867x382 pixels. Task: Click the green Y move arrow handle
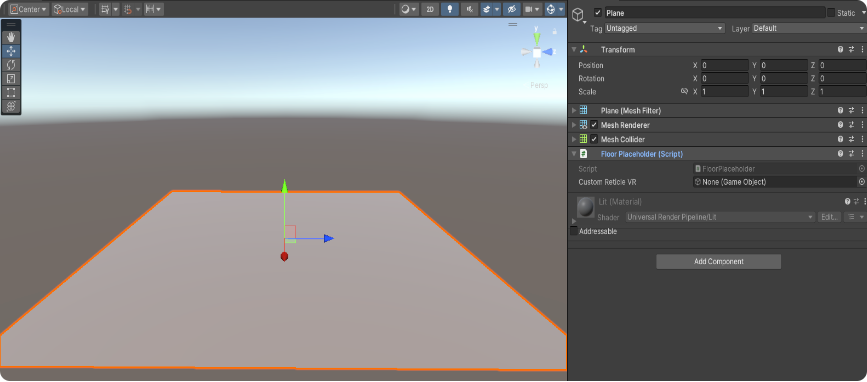[284, 186]
